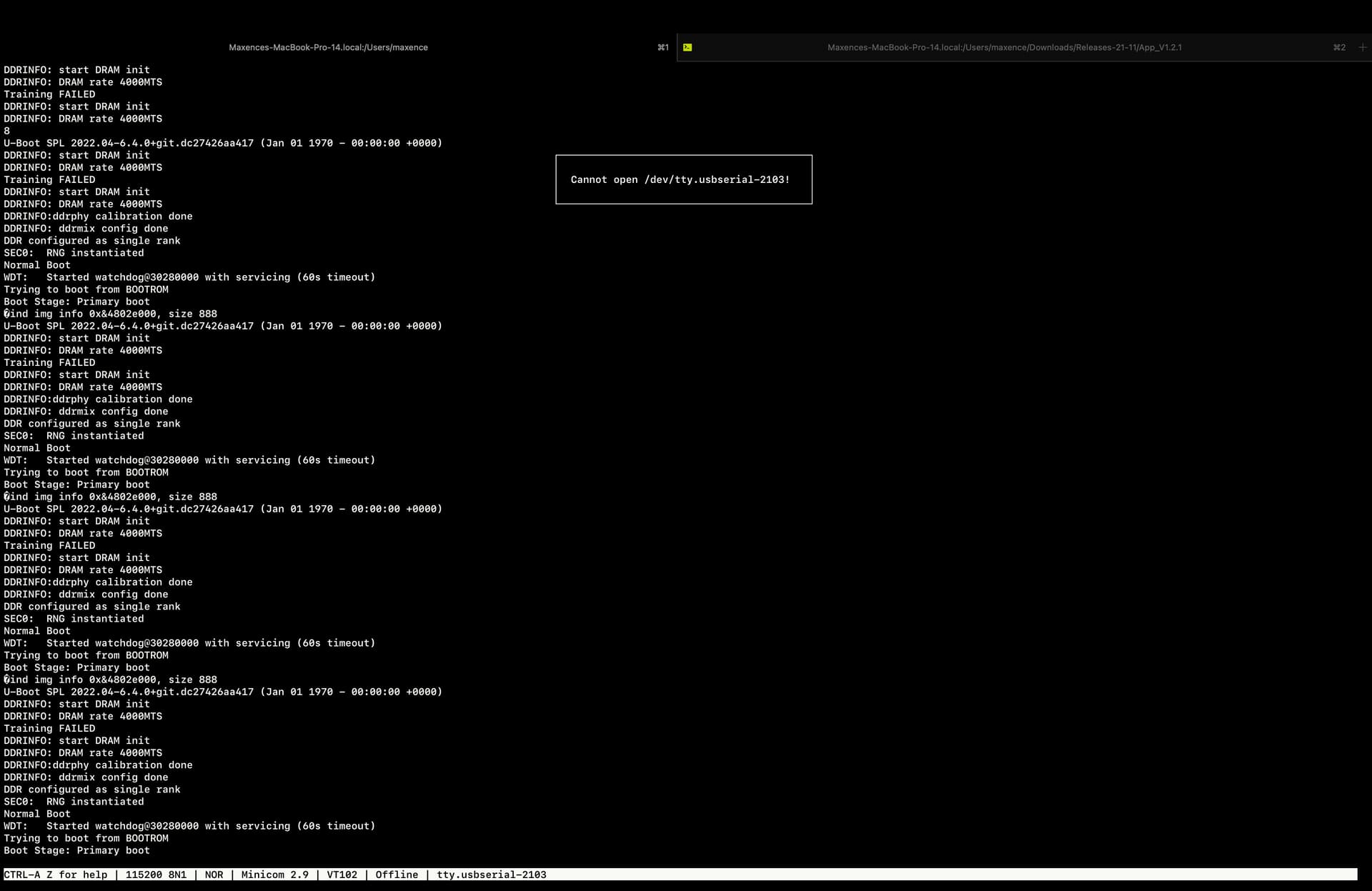Open the Releases-21-11/App_V1.2.1 terminal tab
1372x891 pixels.
click(1004, 47)
